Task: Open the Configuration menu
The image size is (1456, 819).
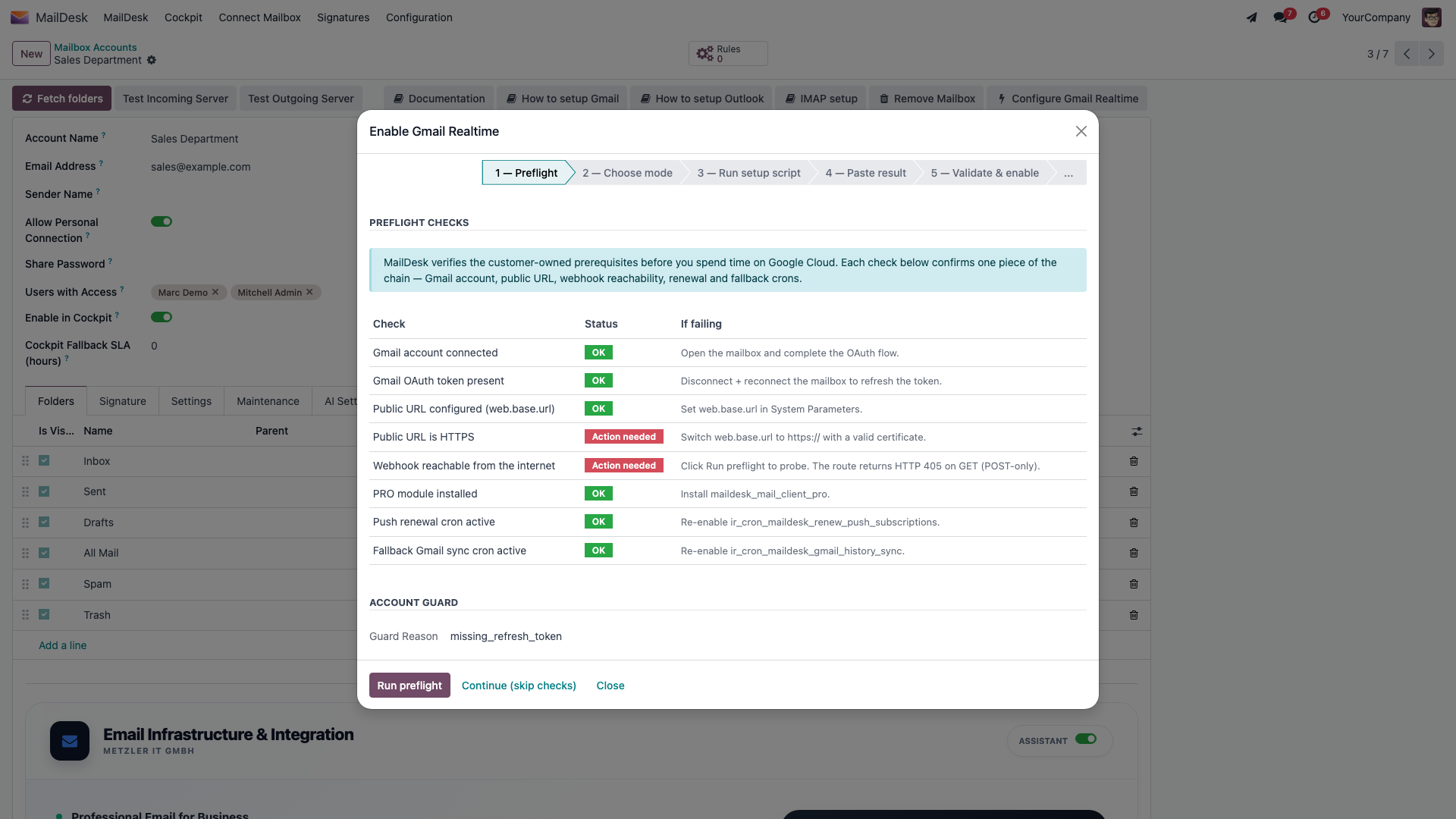Action: click(419, 17)
